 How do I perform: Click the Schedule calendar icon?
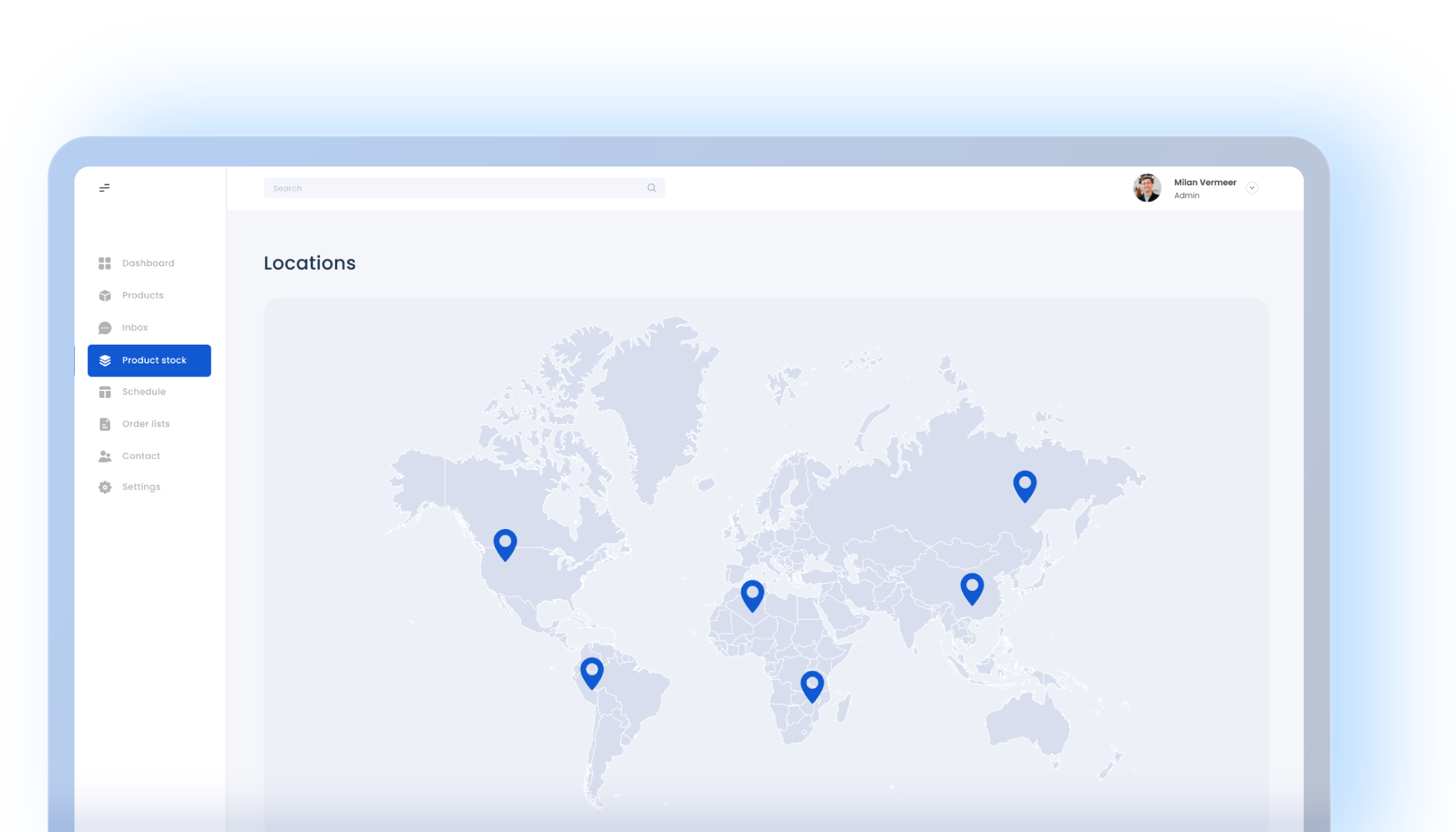(105, 392)
